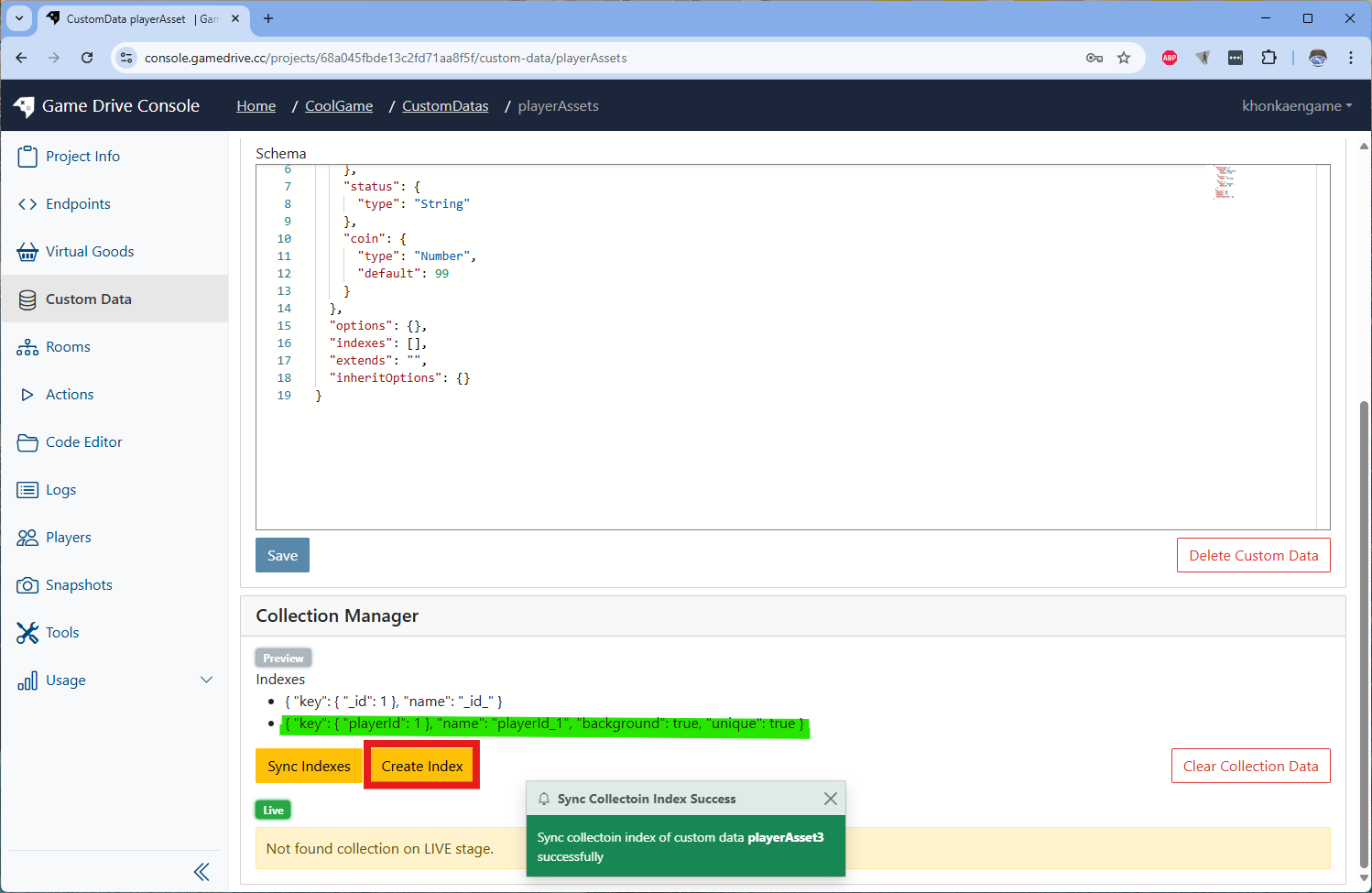Open the Actions panel
1372x893 pixels.
click(68, 394)
